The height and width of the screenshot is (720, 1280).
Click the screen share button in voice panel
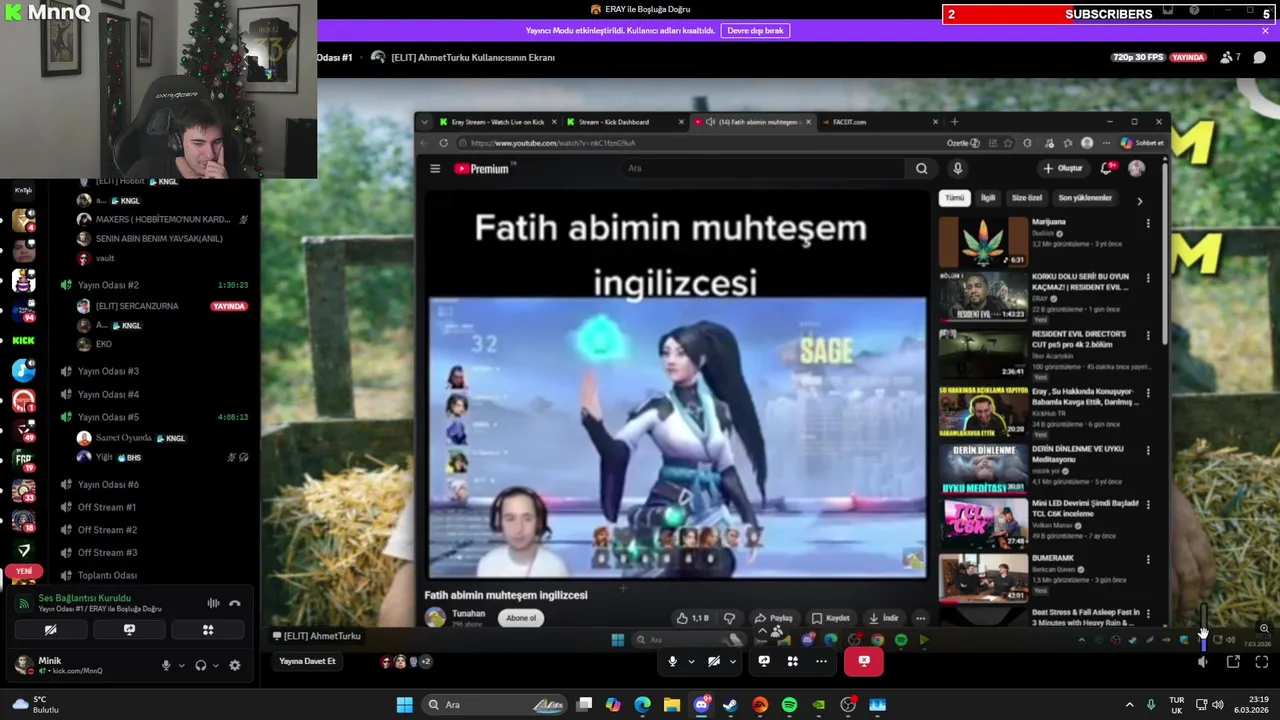(x=129, y=630)
